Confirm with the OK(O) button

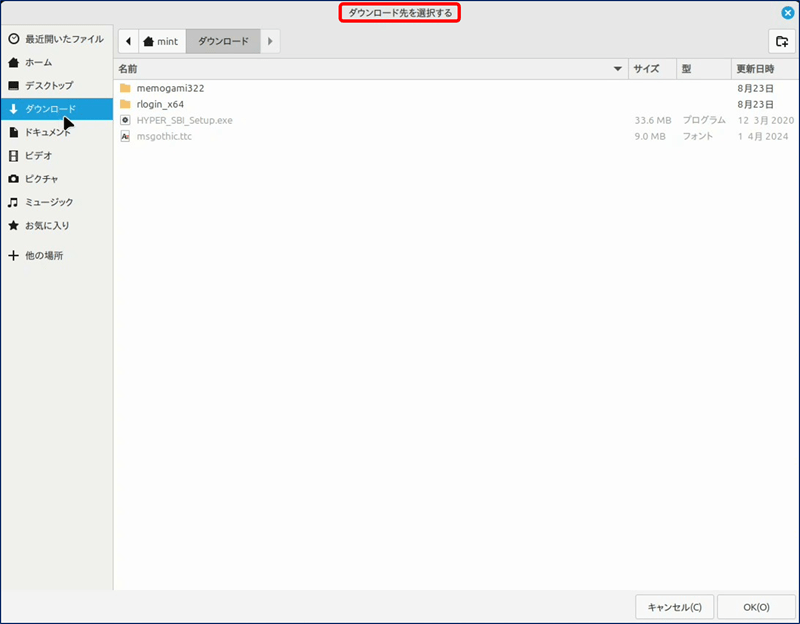(x=756, y=607)
